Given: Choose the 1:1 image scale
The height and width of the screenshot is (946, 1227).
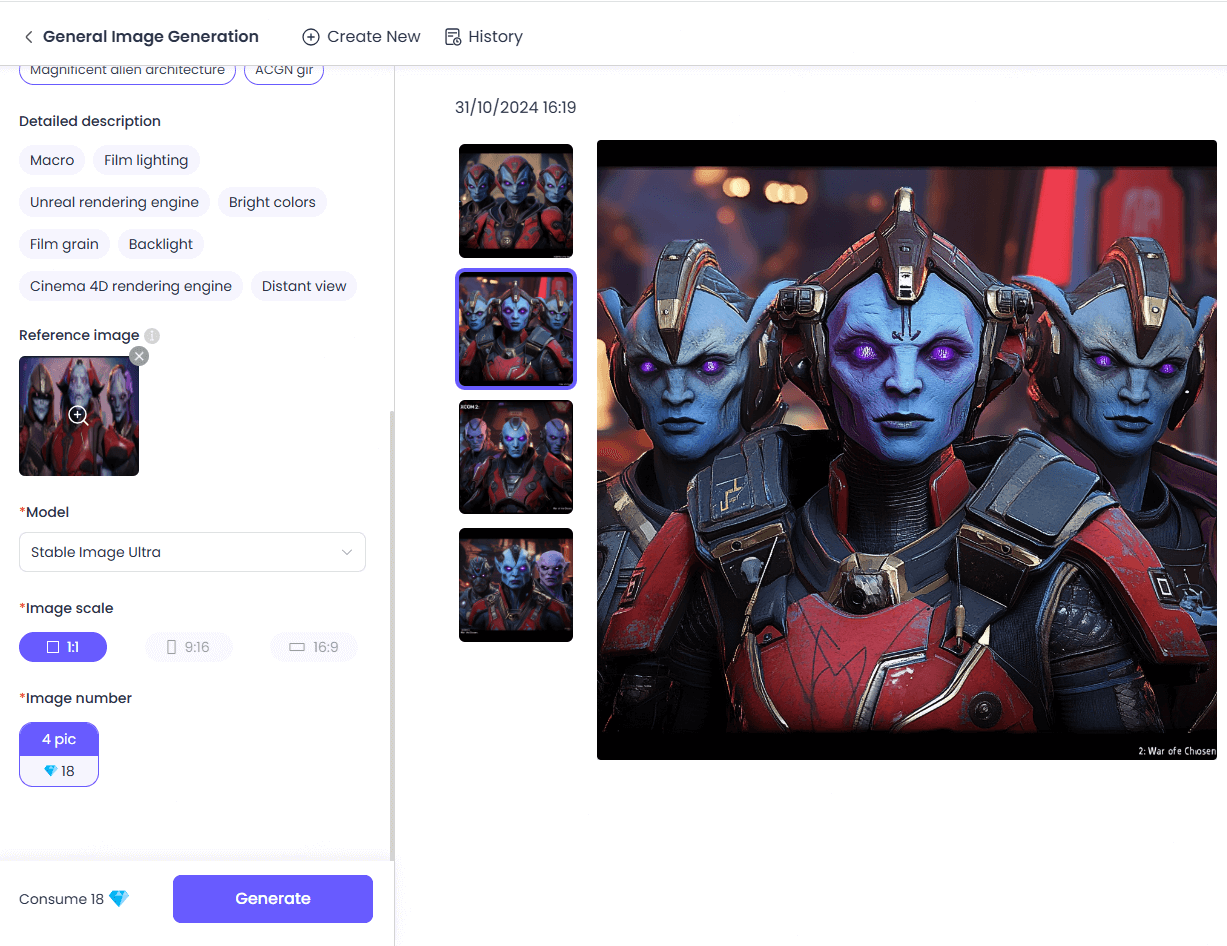Looking at the screenshot, I should (63, 647).
